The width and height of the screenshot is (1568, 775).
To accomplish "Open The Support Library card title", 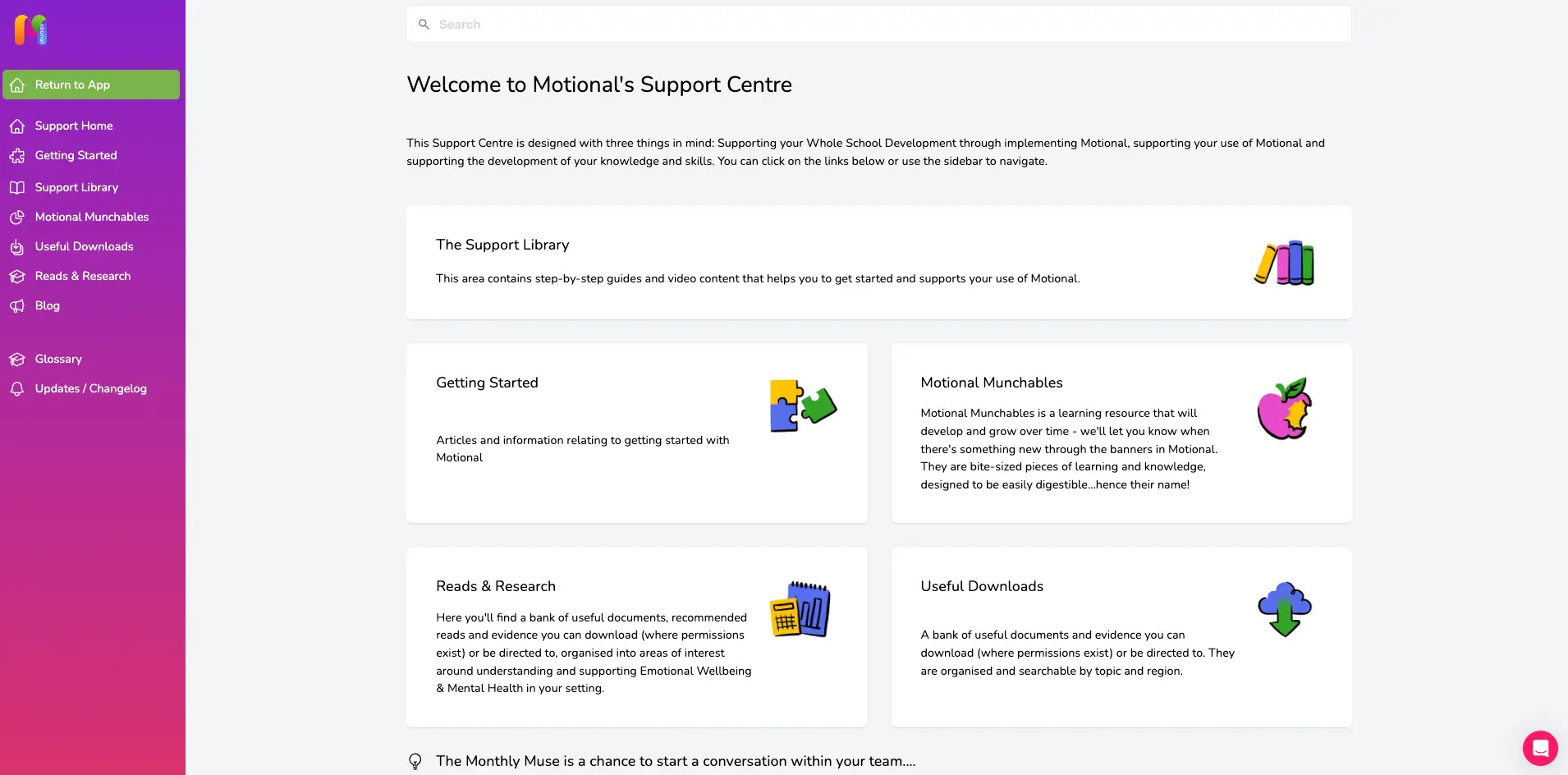I will (x=502, y=245).
